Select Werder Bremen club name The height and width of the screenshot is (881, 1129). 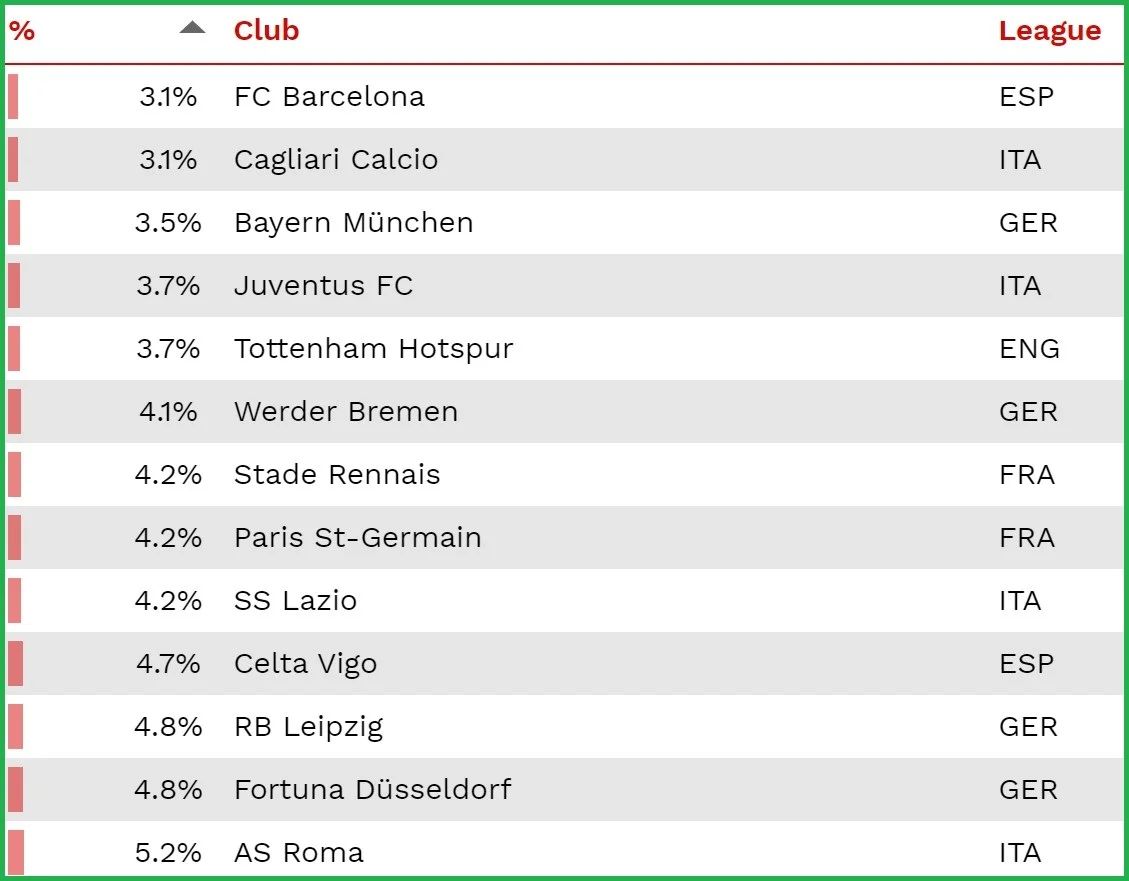346,412
